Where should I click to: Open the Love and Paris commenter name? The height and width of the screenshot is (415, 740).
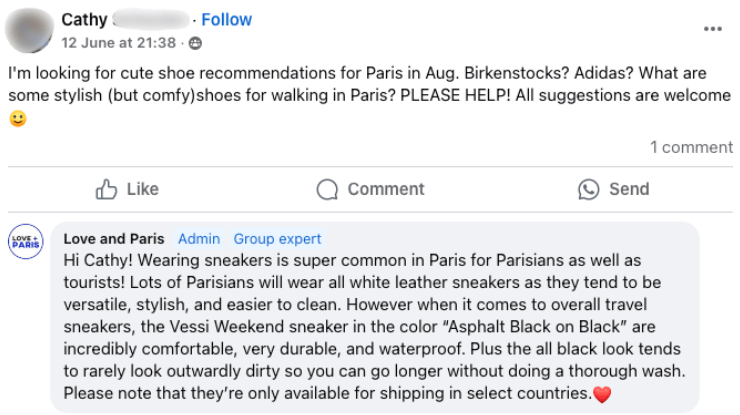point(113,239)
